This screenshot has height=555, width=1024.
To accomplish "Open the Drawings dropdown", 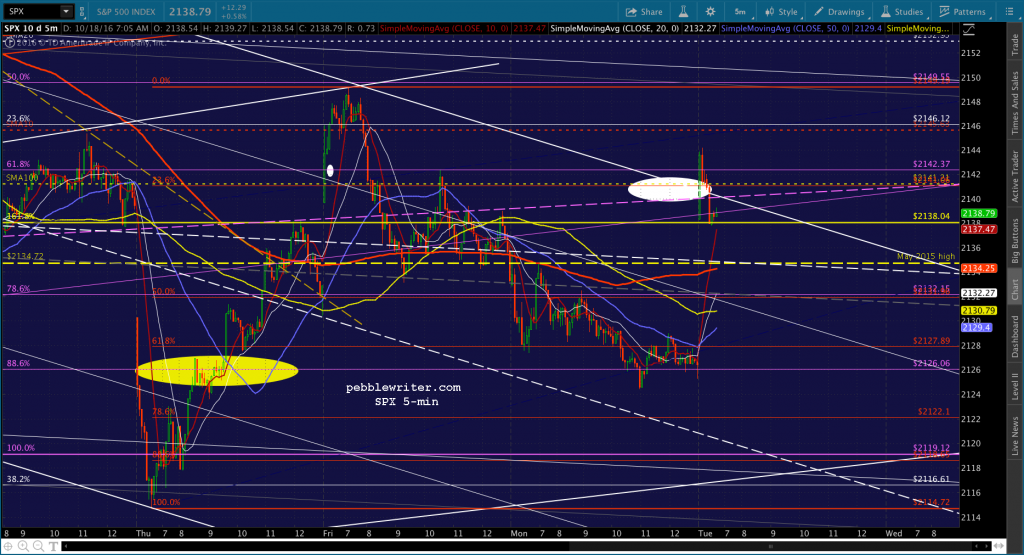I will tap(840, 12).
